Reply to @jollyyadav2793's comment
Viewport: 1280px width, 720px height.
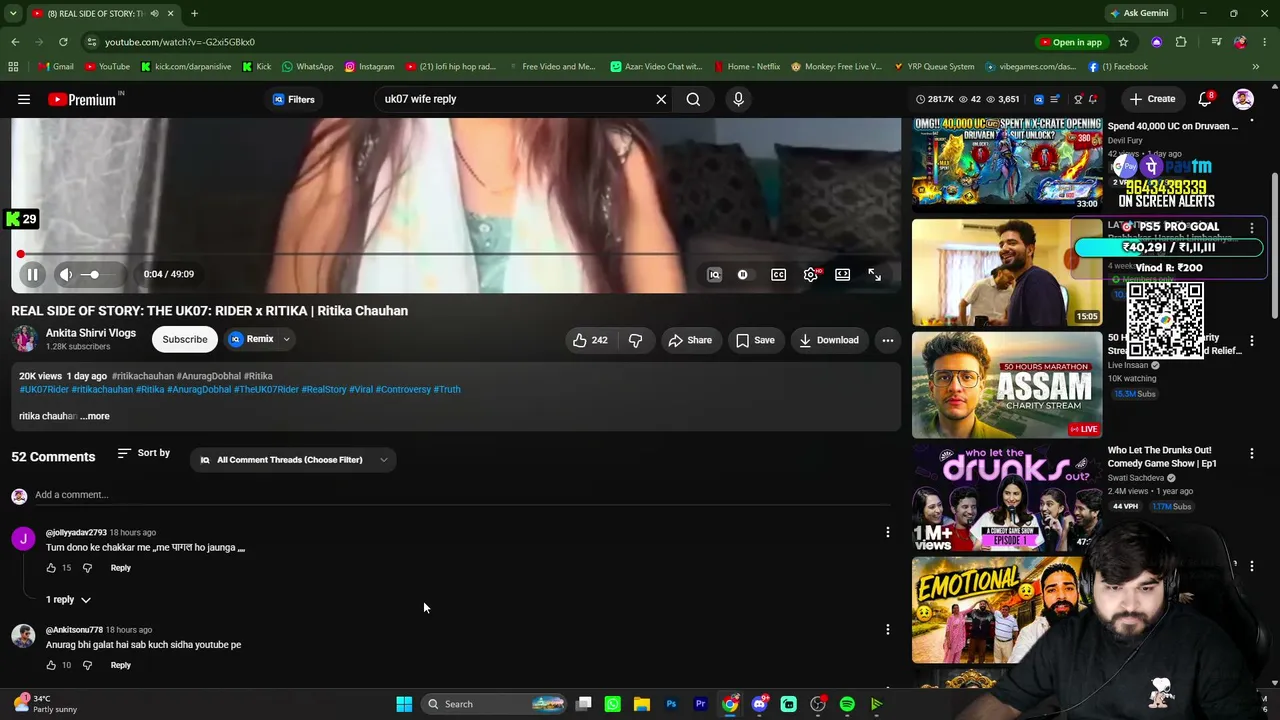click(x=120, y=568)
